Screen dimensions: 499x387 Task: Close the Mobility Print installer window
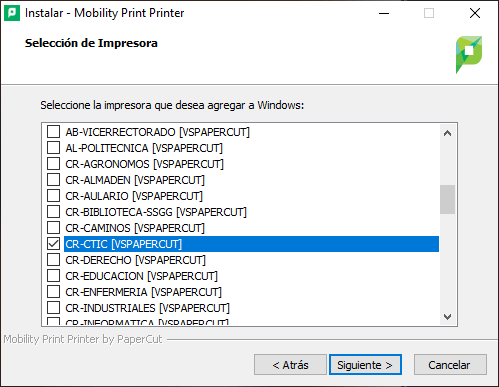pyautogui.click(x=475, y=13)
